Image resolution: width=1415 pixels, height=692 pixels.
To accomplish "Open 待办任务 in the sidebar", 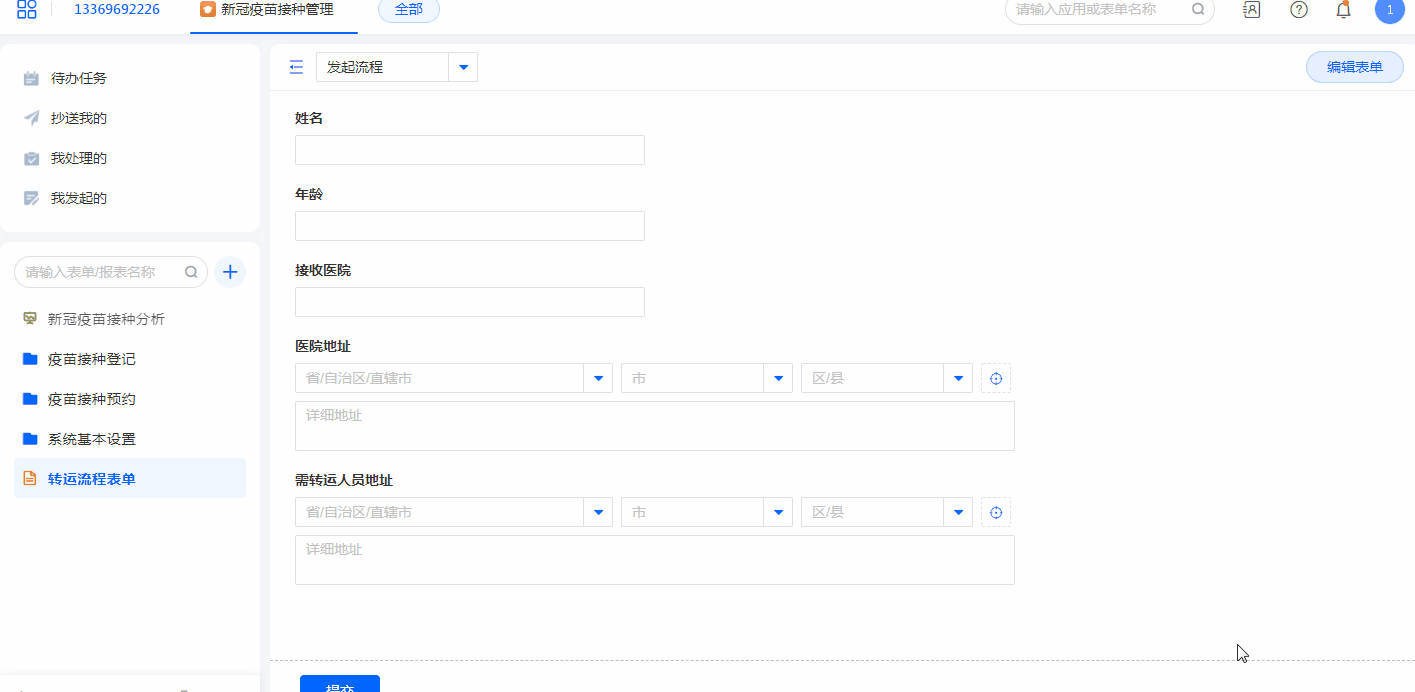I will (x=79, y=78).
